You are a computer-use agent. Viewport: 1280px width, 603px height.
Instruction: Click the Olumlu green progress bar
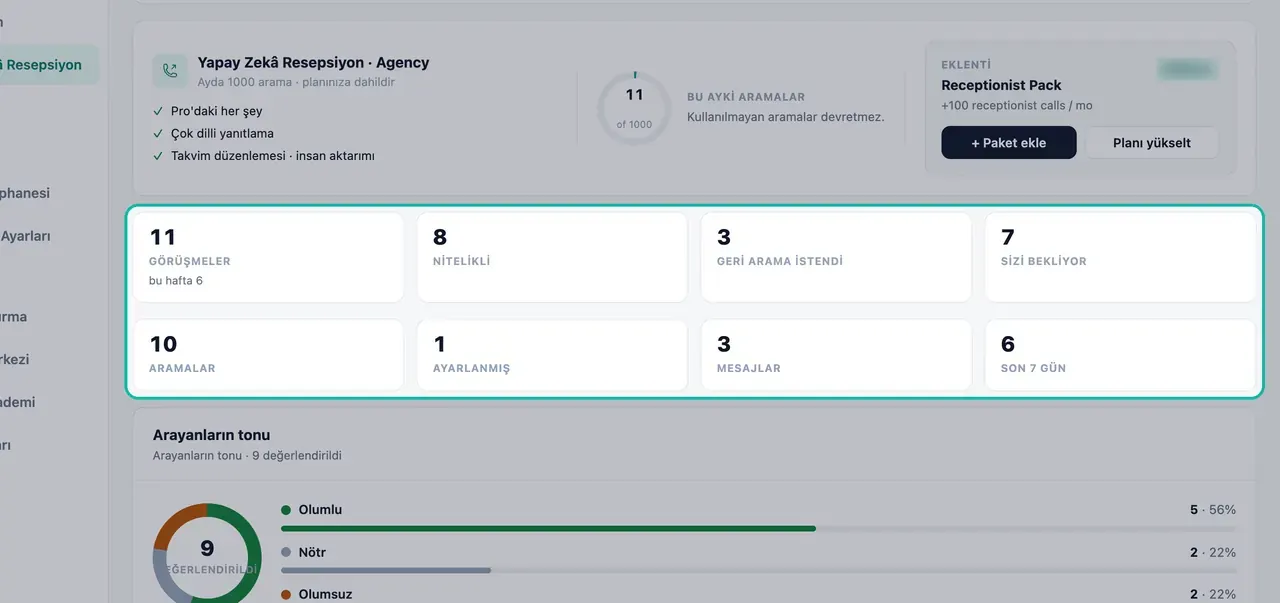point(548,528)
